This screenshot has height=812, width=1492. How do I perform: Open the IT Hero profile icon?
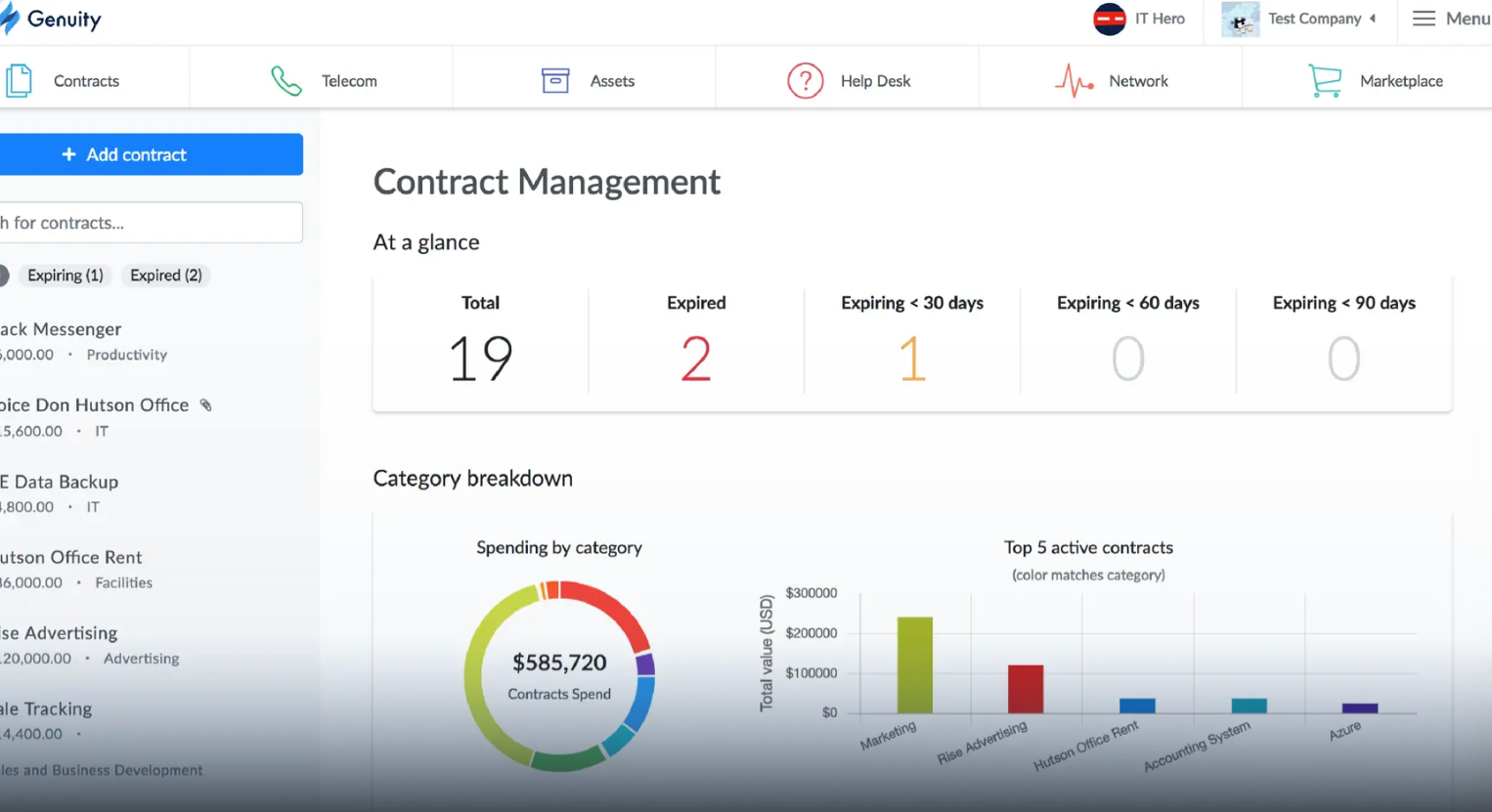tap(1109, 17)
